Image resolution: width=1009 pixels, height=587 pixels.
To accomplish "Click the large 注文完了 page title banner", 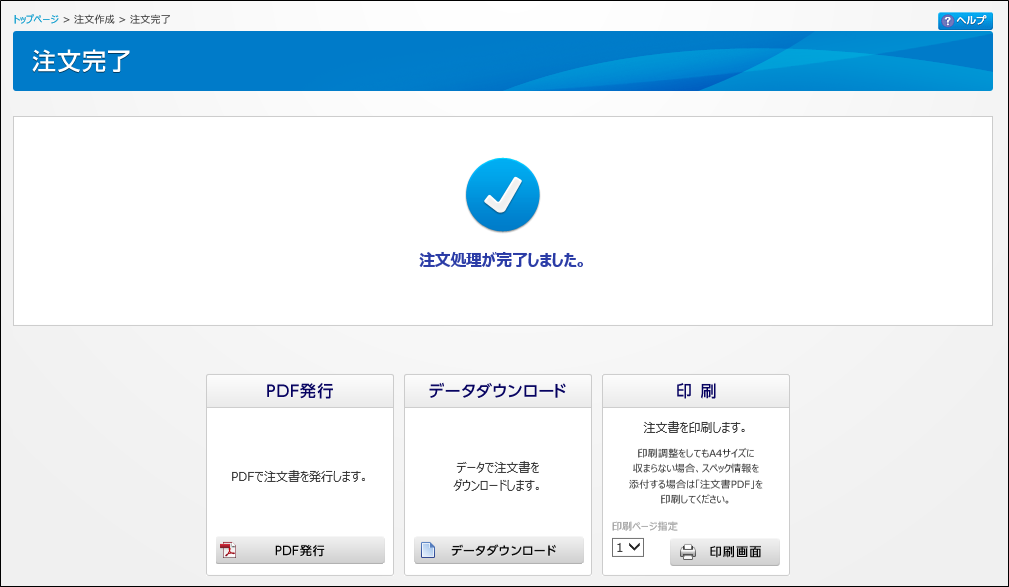I will [x=81, y=61].
